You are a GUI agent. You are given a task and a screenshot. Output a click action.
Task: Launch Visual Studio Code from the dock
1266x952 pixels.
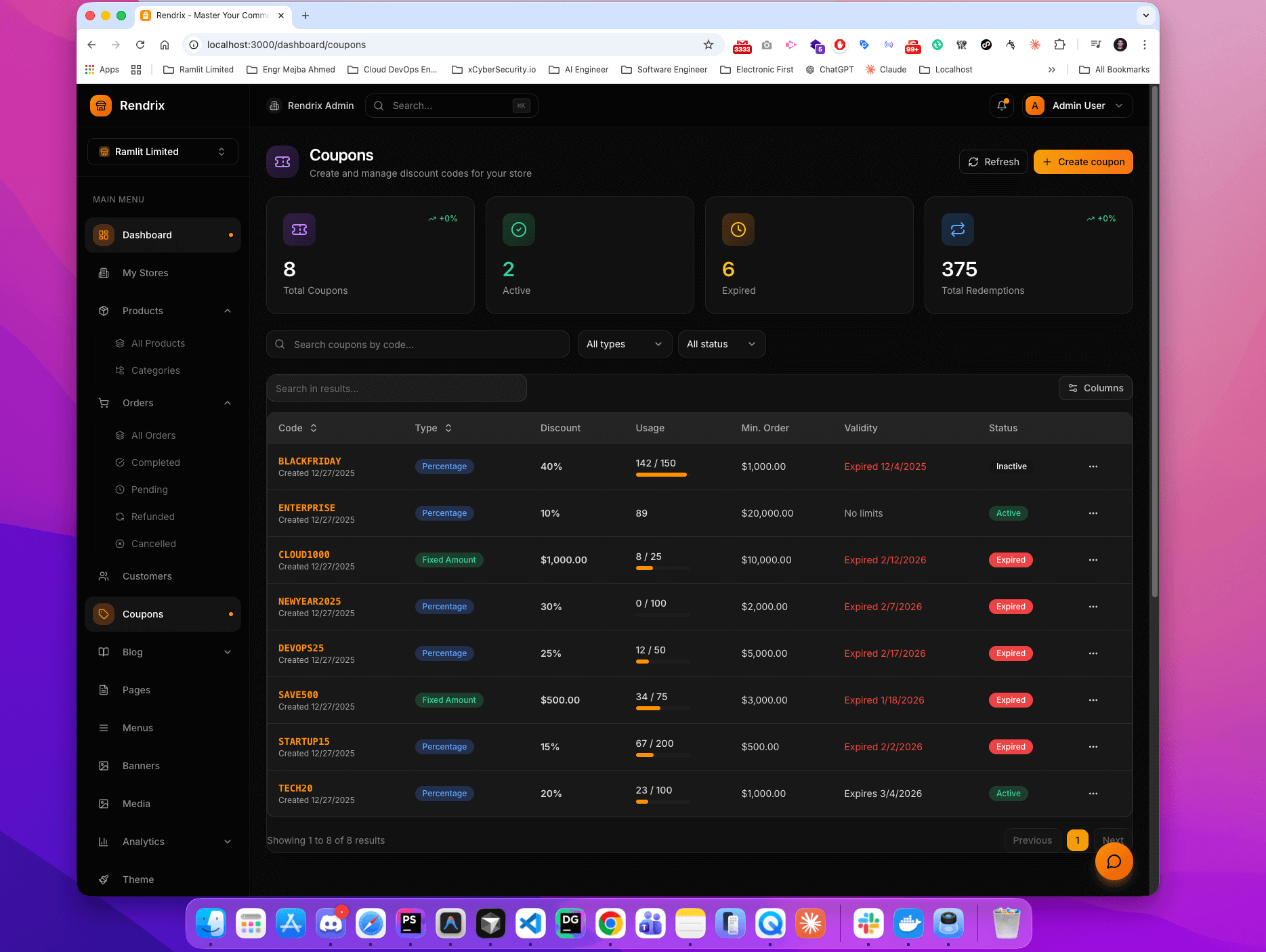coord(530,923)
